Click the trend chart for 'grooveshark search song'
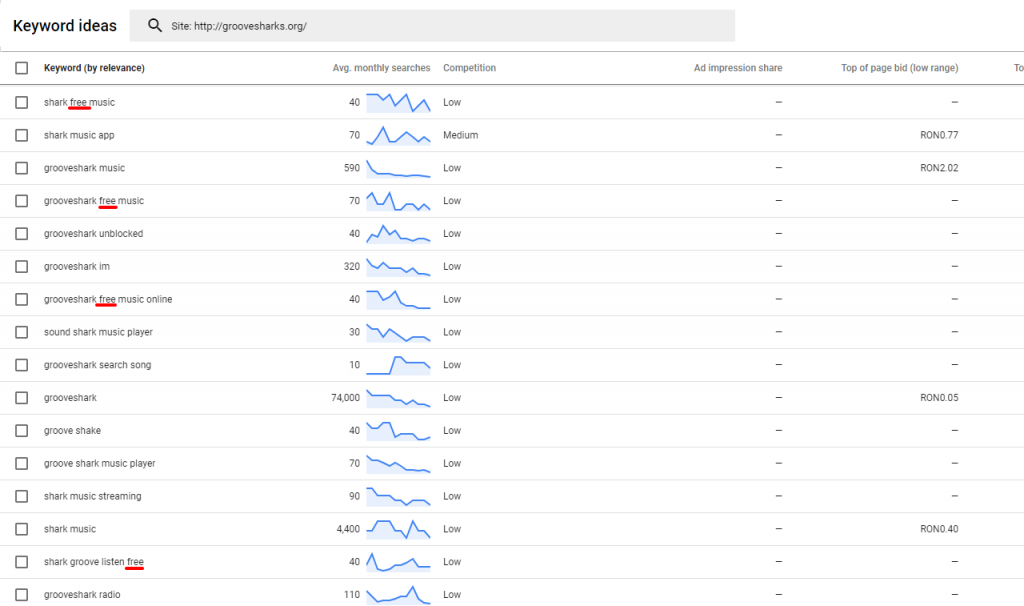1024x606 pixels. pyautogui.click(x=398, y=365)
